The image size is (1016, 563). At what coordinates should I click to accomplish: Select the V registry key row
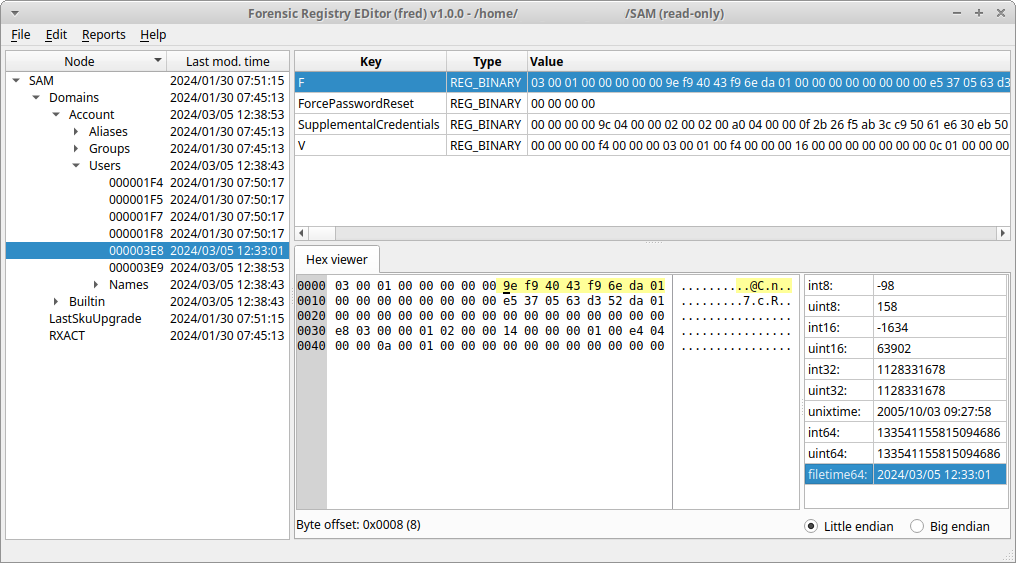tap(652, 146)
